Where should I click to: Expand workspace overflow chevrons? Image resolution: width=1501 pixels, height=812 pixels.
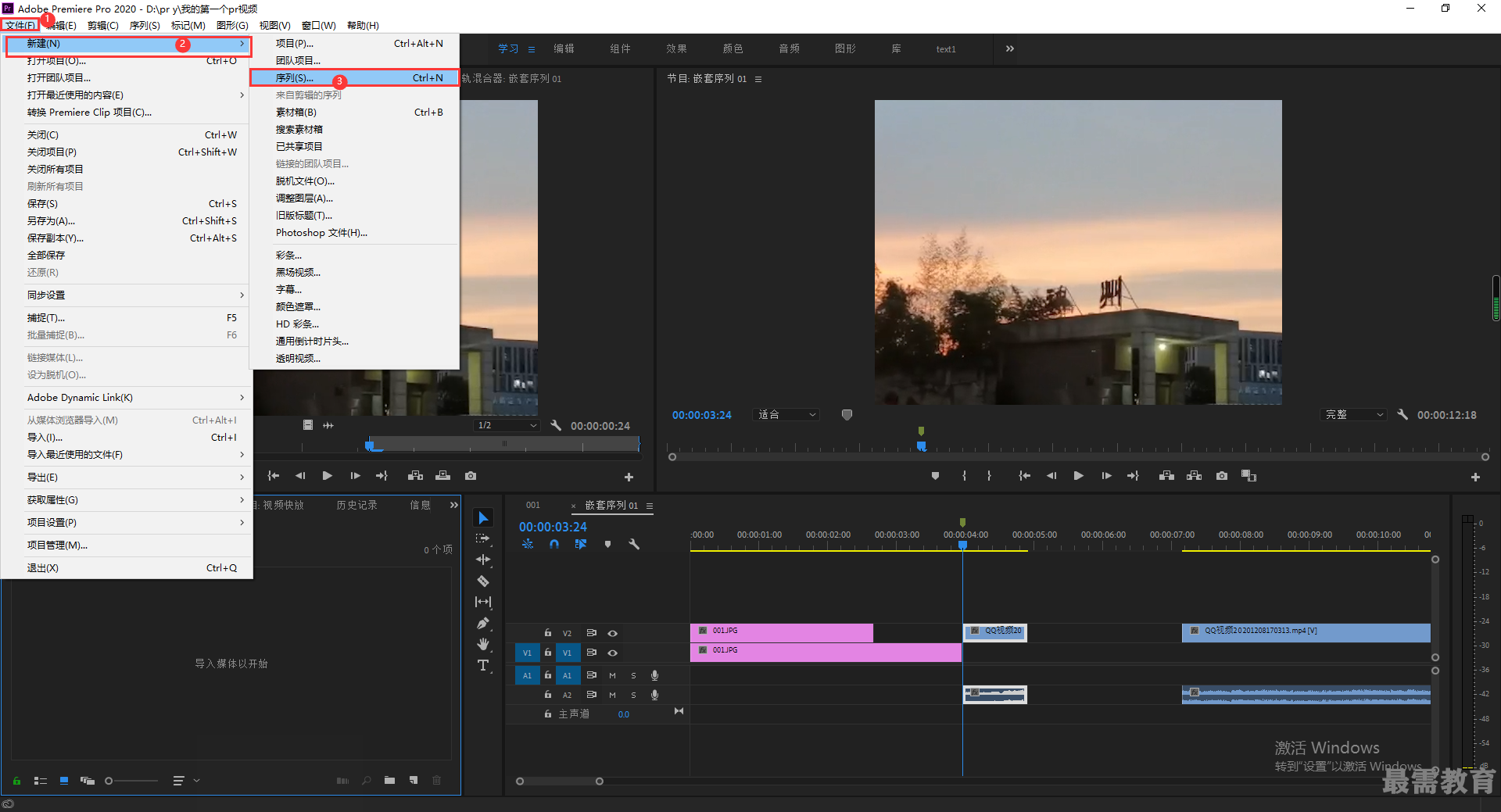[x=1009, y=48]
